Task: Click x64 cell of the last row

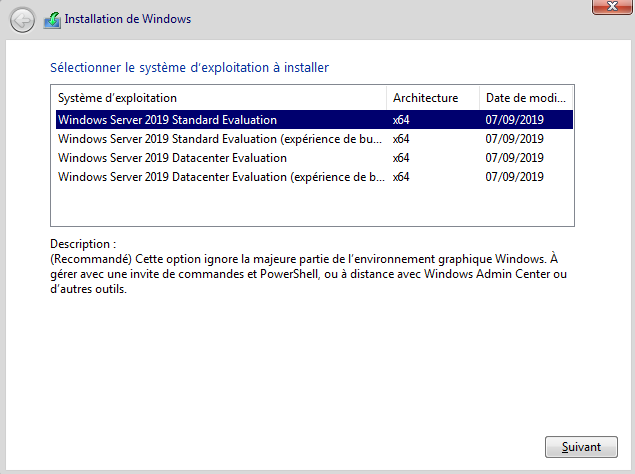Action: pyautogui.click(x=401, y=177)
